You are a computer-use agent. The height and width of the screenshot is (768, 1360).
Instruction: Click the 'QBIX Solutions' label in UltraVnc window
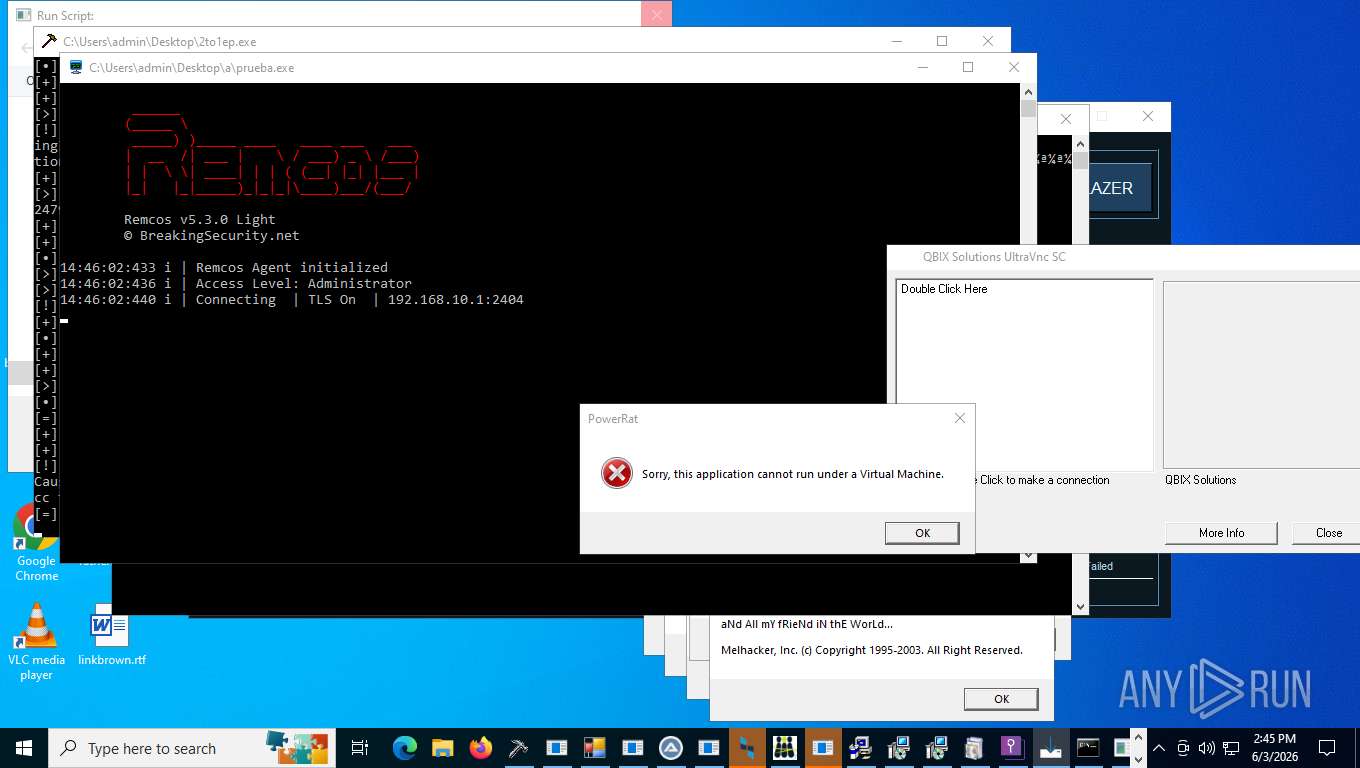1200,480
